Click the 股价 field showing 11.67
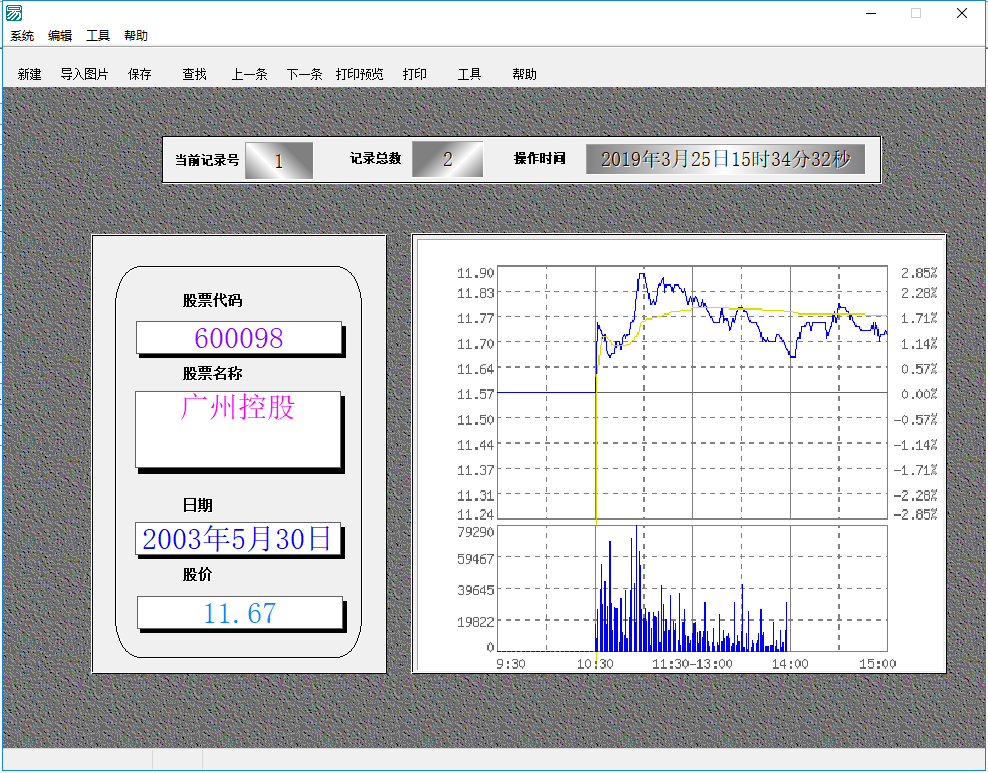988x773 pixels. pos(239,612)
